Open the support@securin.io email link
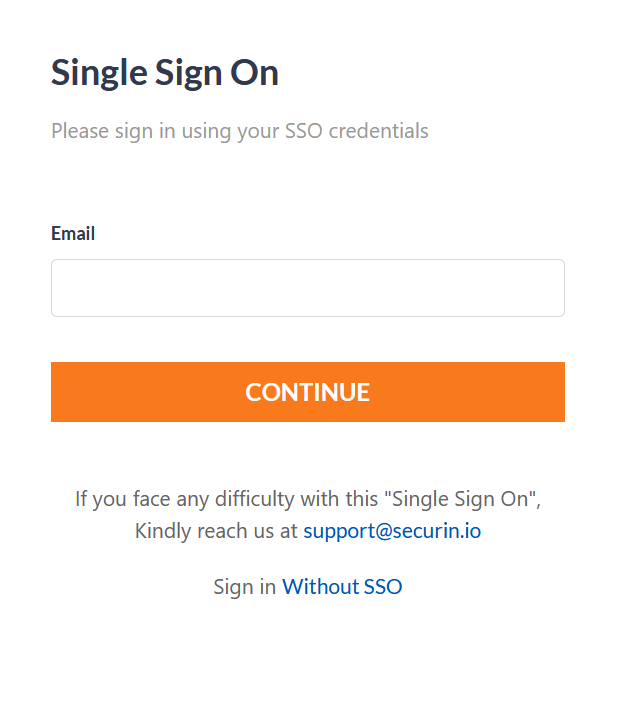The width and height of the screenshot is (618, 712). click(392, 531)
